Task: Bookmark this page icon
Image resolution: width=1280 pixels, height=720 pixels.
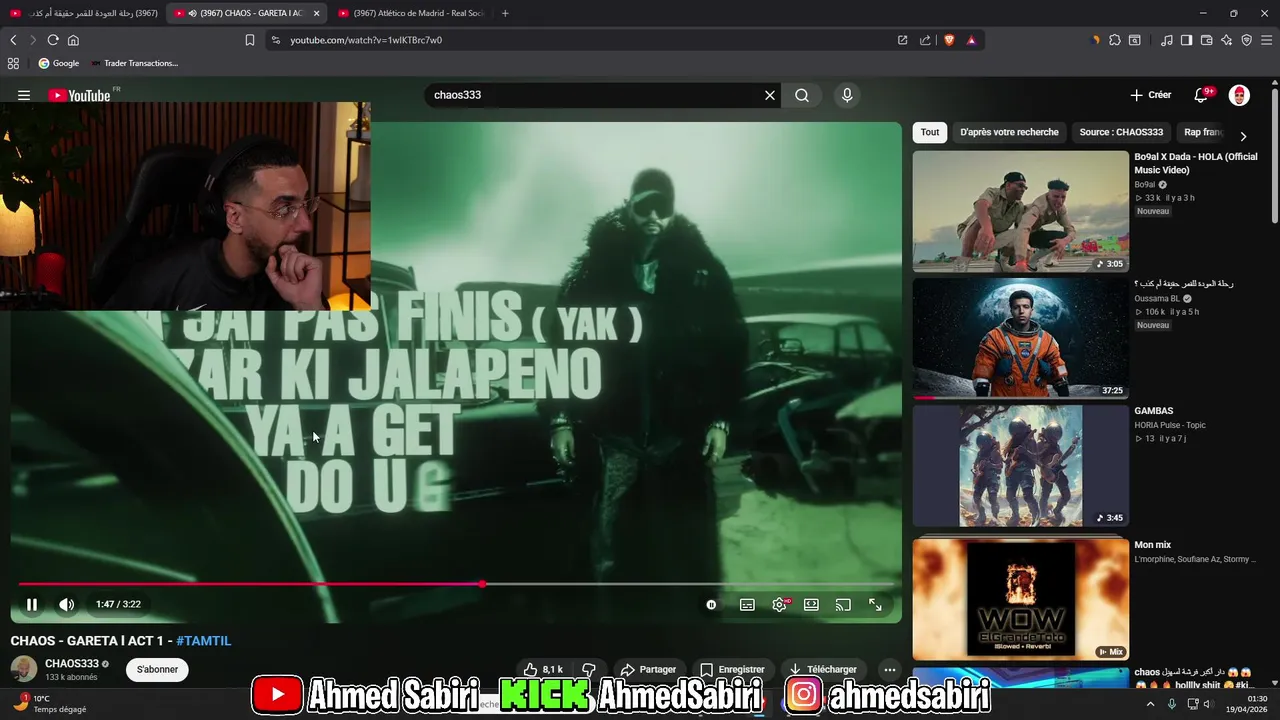Action: point(250,40)
